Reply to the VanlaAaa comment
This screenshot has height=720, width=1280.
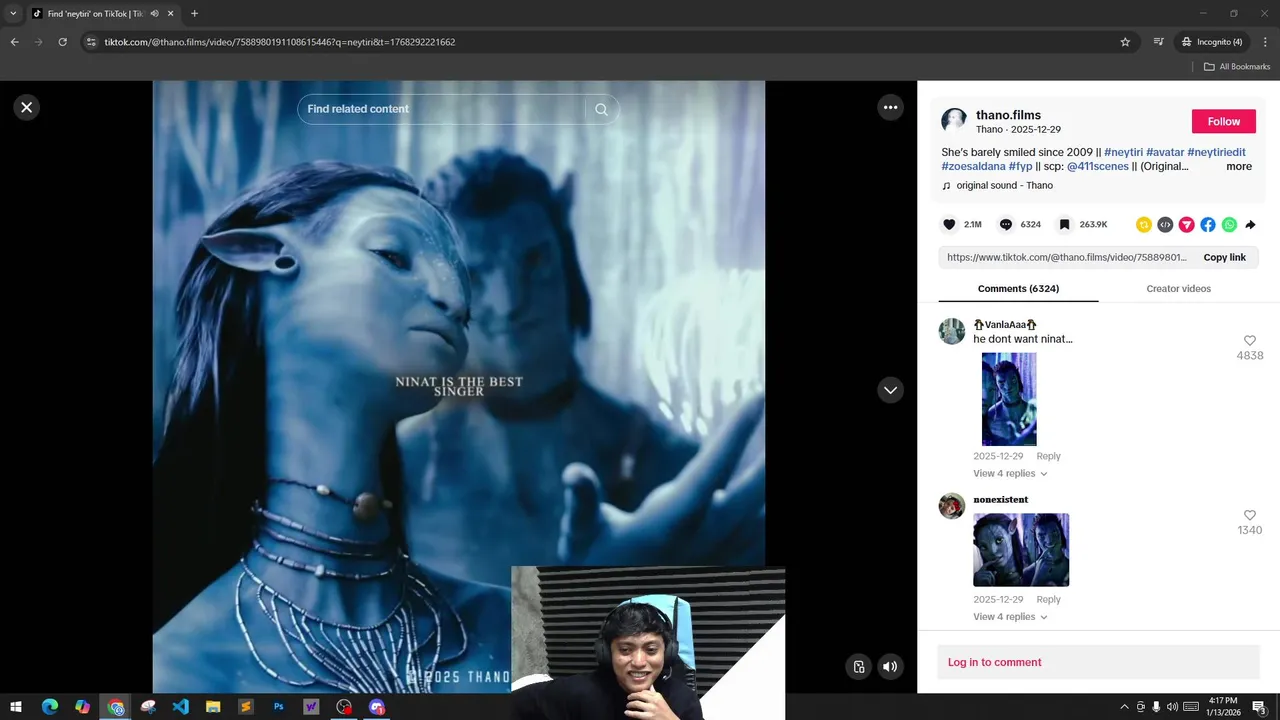click(x=1048, y=456)
